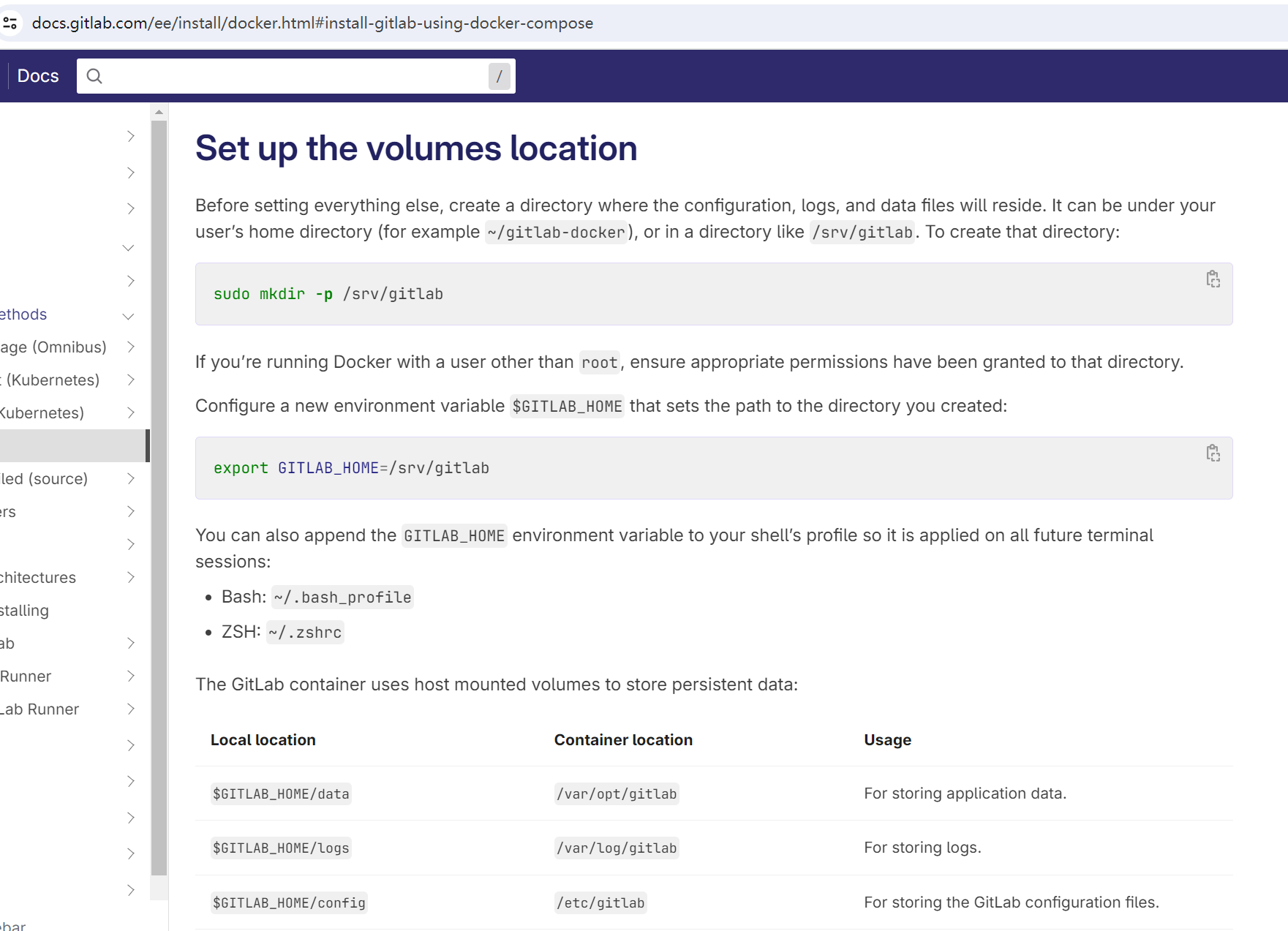Click the Docs link in the header
The image size is (1288, 931).
37,75
